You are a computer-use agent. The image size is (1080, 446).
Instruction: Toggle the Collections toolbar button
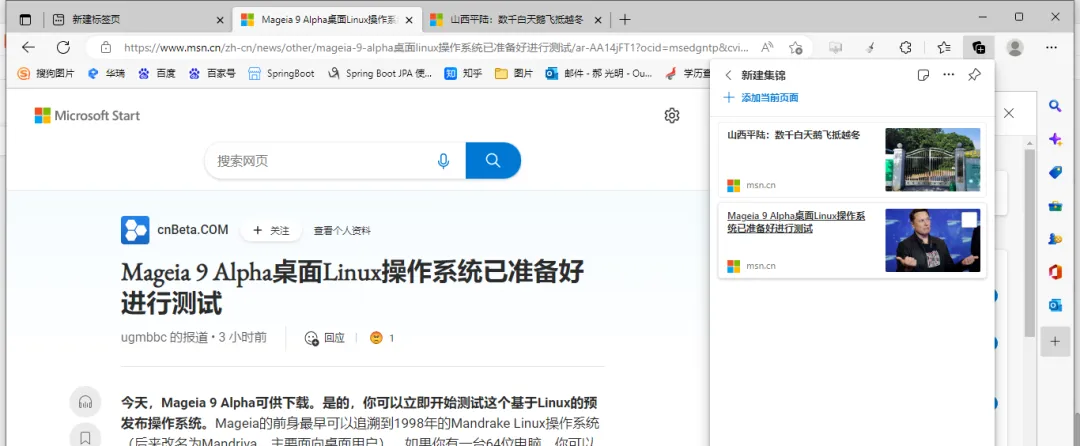978,47
